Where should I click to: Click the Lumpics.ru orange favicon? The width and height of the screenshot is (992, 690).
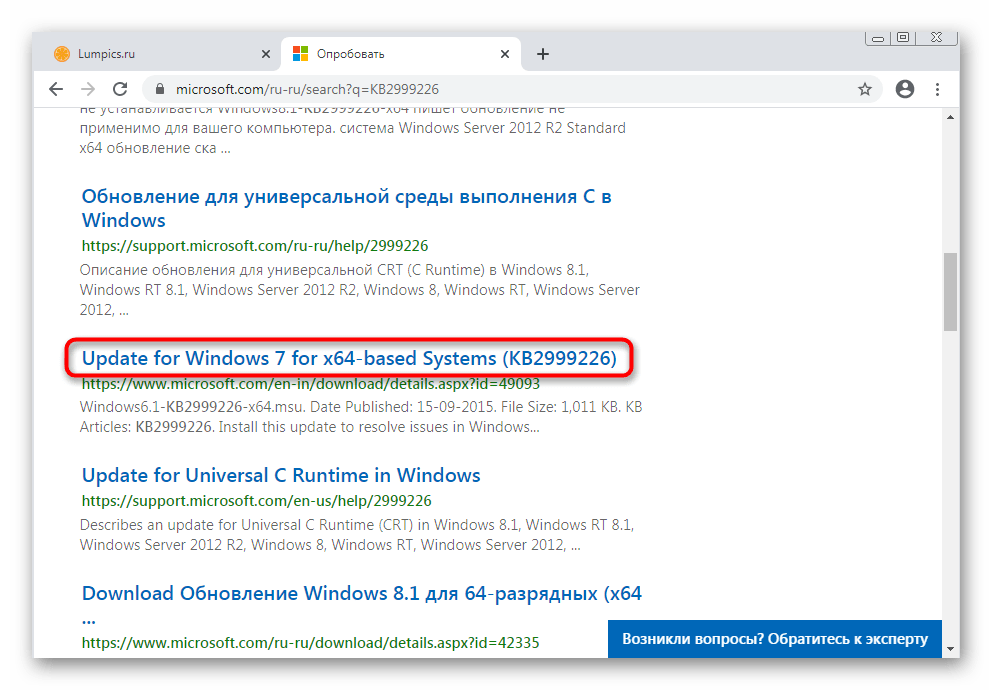pos(62,54)
